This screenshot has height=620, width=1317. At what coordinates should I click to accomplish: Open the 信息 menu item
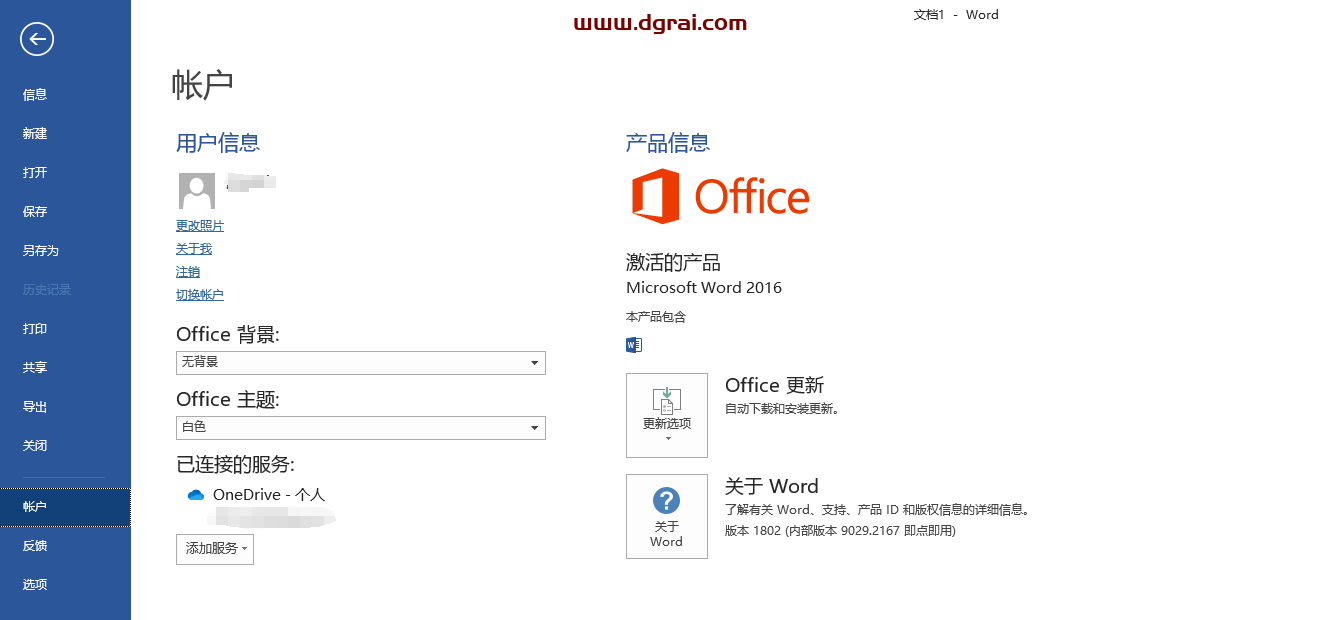coord(65,95)
